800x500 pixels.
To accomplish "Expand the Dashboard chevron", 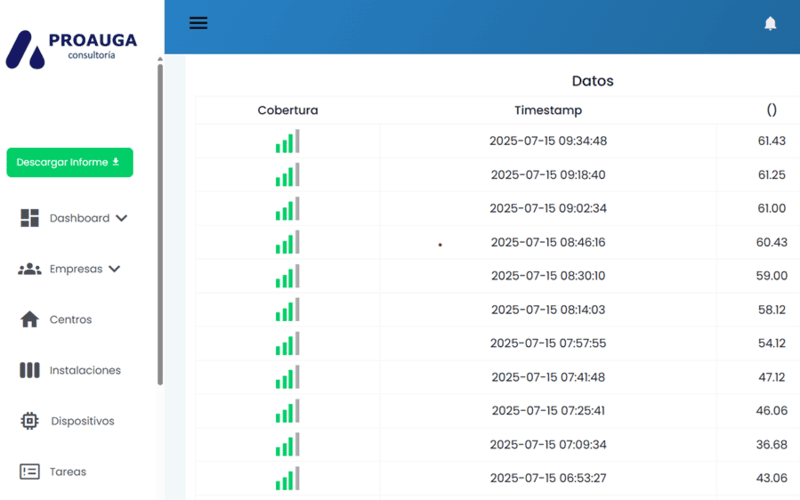I will pyautogui.click(x=122, y=218).
